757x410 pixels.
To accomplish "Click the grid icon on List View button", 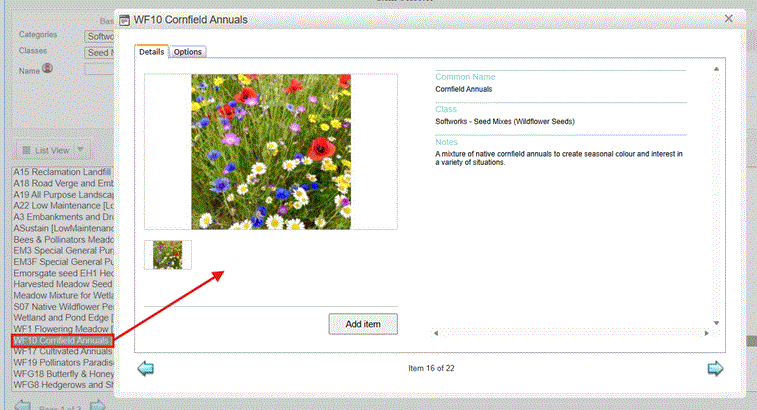I will [x=27, y=150].
